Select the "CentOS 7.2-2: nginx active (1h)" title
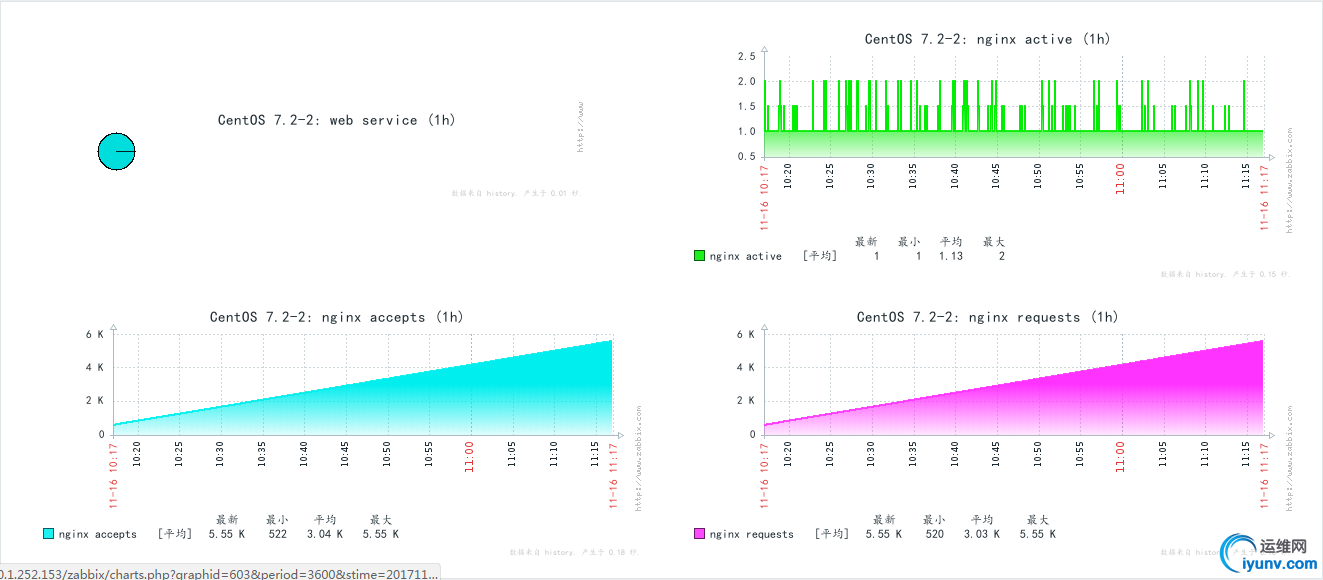The height and width of the screenshot is (580, 1323). 987,39
